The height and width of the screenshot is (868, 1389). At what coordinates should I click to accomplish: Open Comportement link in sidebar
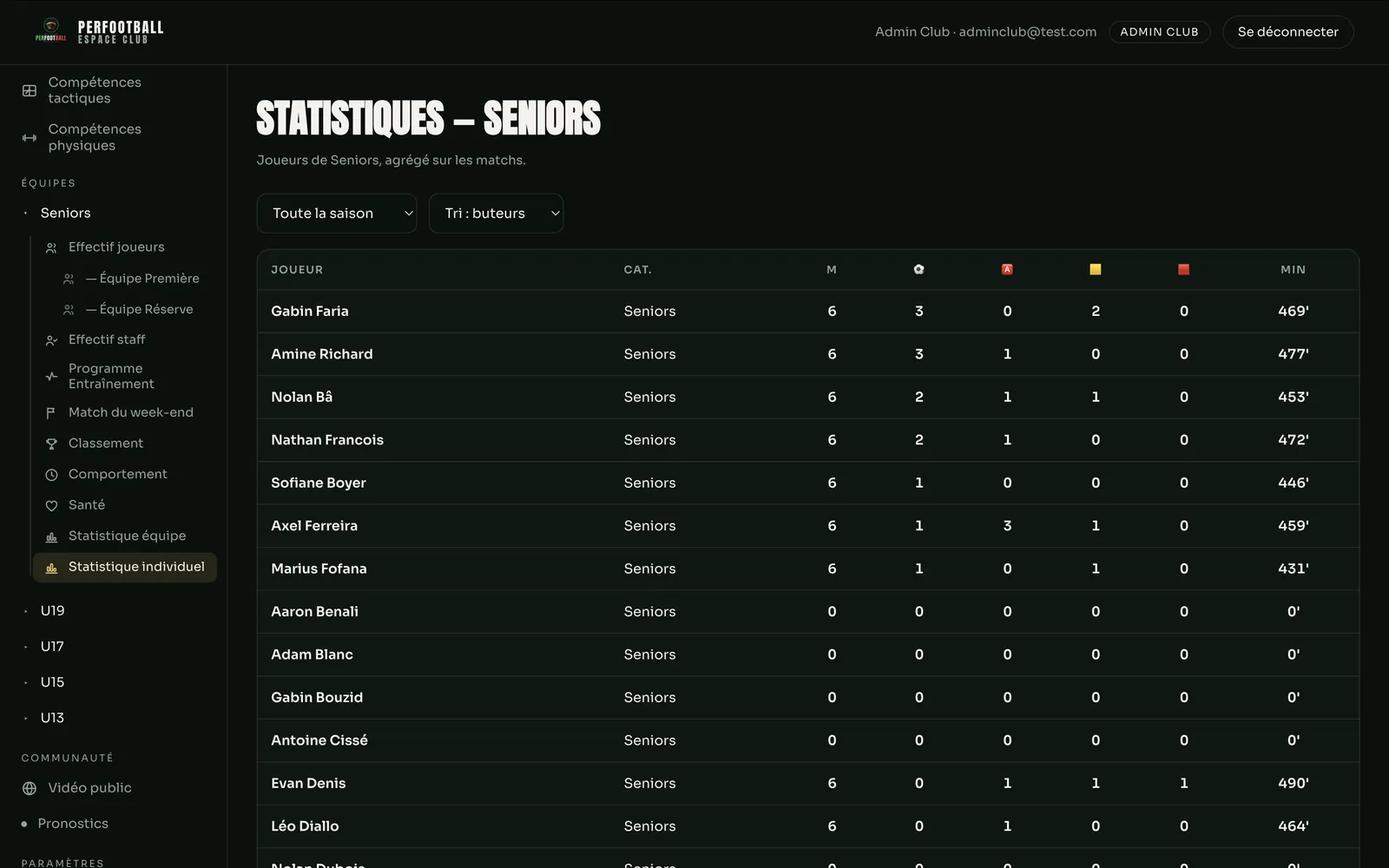[x=118, y=474]
